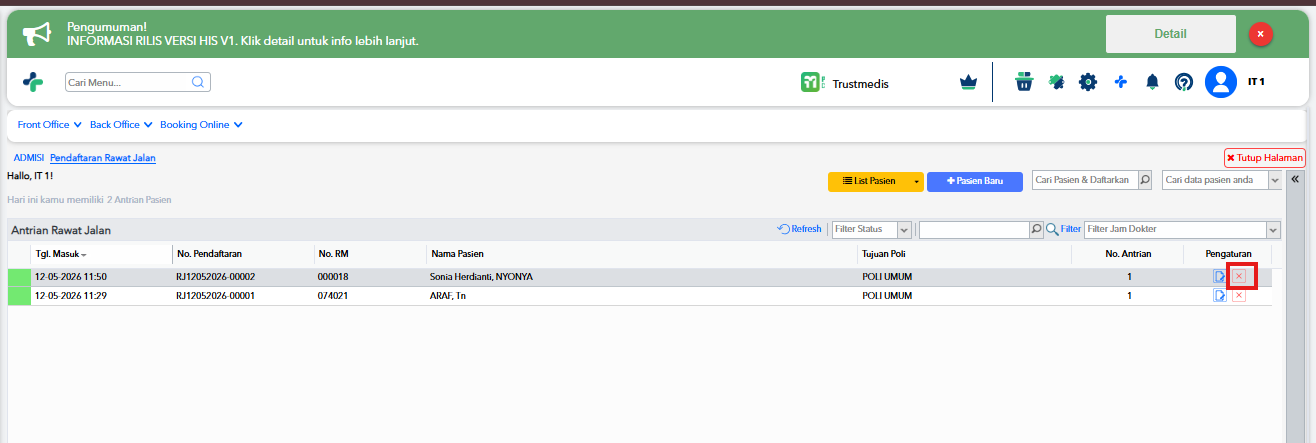Viewport: 1316px width, 443px height.
Task: Click the queue search magnifier button
Action: click(x=1037, y=229)
